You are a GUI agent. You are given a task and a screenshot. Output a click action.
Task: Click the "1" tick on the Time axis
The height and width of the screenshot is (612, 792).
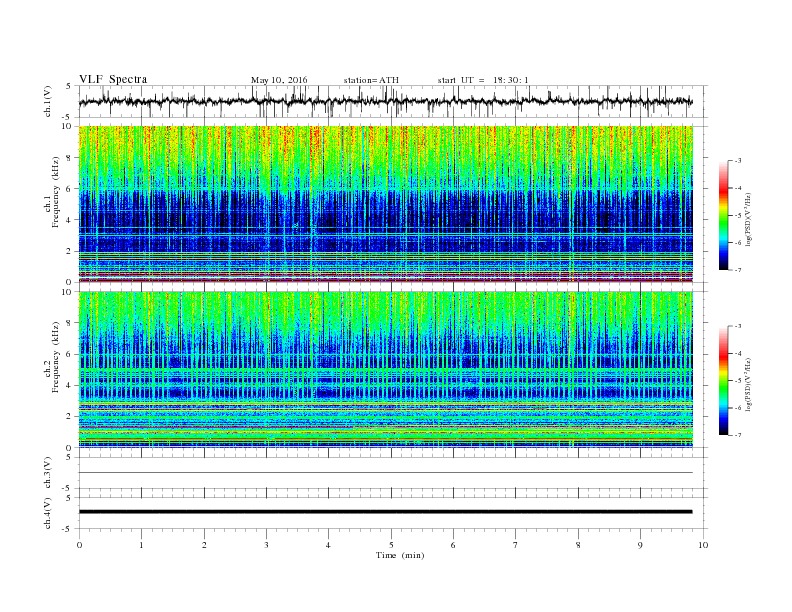point(141,545)
